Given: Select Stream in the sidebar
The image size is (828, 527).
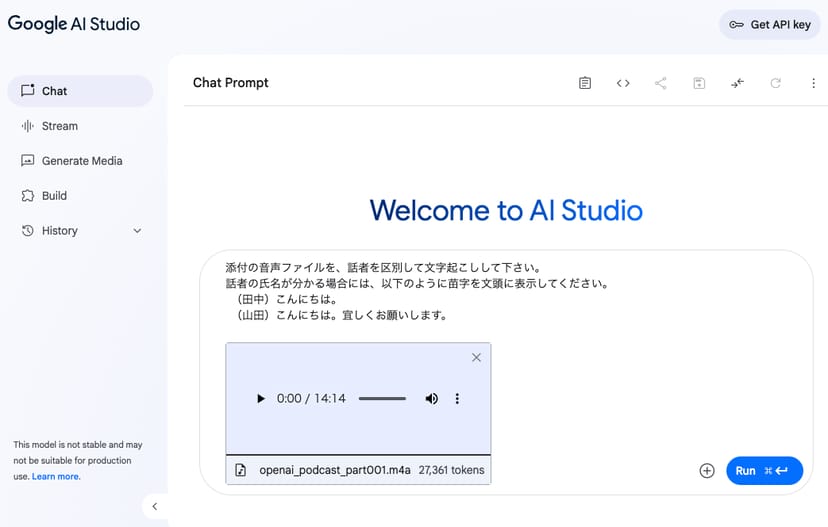Looking at the screenshot, I should (60, 126).
